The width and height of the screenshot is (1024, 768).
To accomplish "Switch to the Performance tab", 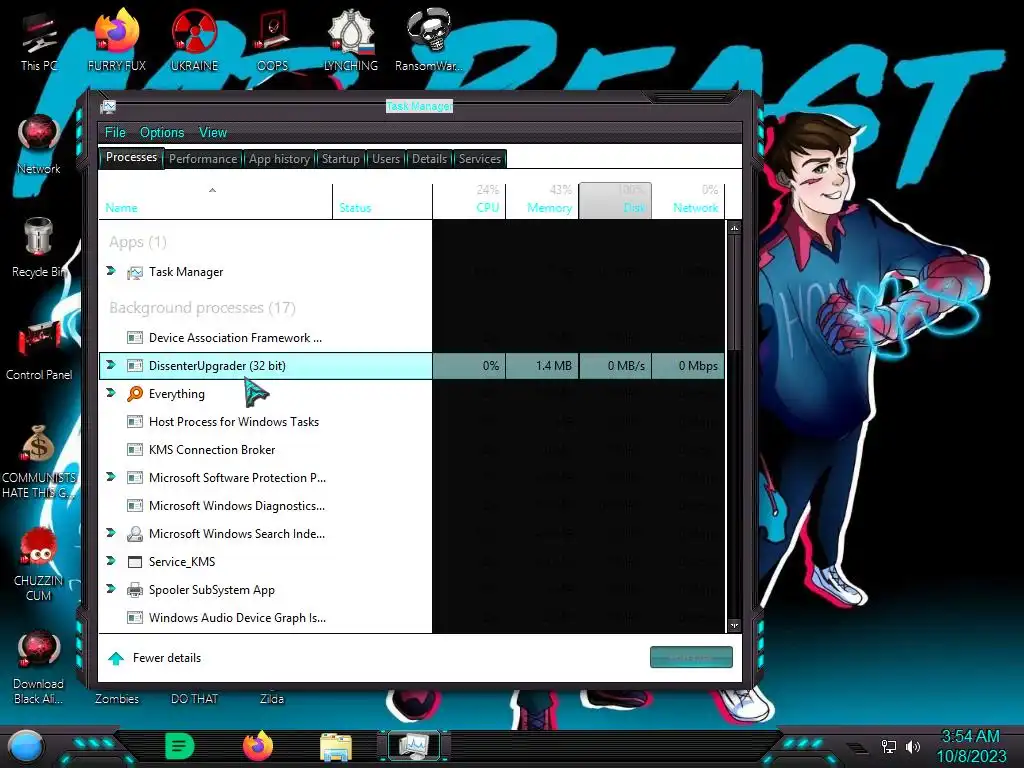I will pos(203,159).
